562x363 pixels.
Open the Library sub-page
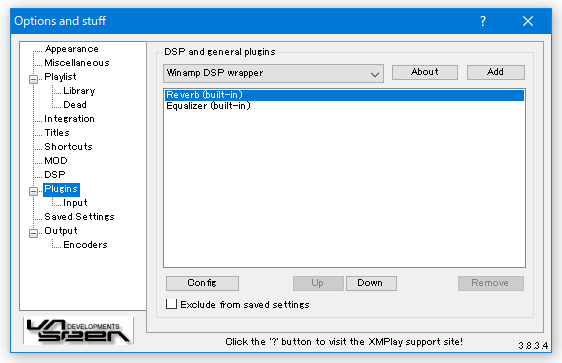click(x=79, y=91)
